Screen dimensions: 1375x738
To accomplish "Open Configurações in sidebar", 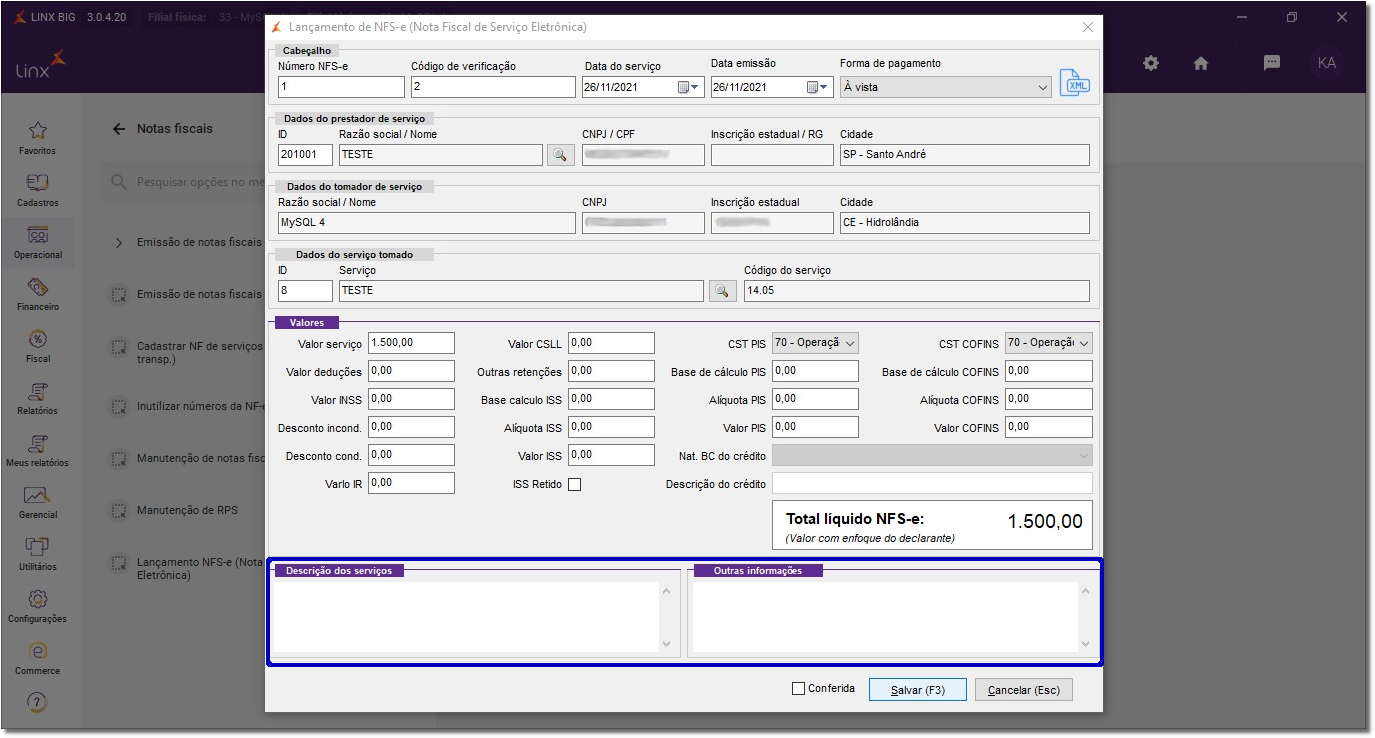I will (x=38, y=606).
